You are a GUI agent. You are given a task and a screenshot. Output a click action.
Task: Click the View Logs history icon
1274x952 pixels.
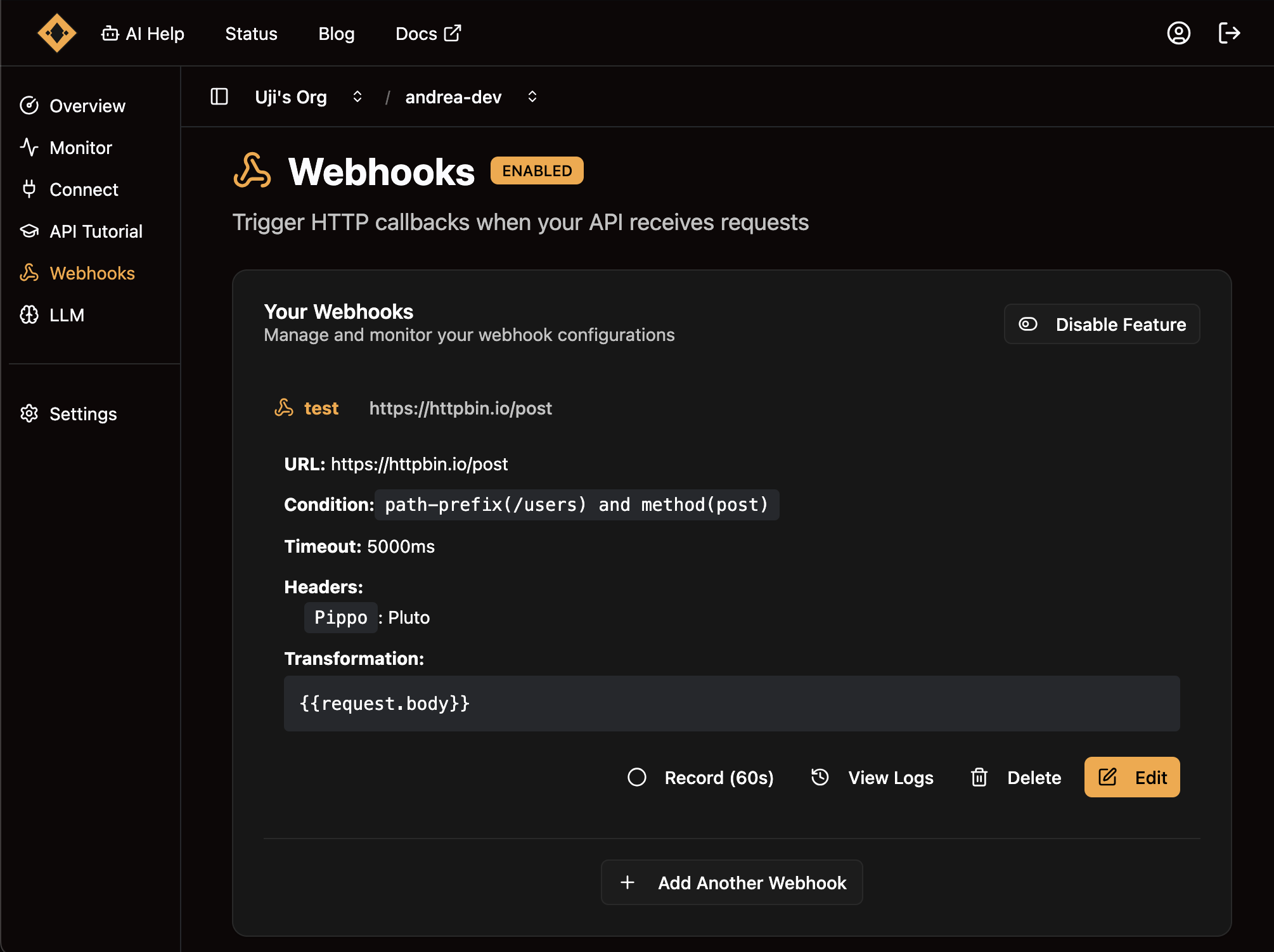pyautogui.click(x=820, y=777)
